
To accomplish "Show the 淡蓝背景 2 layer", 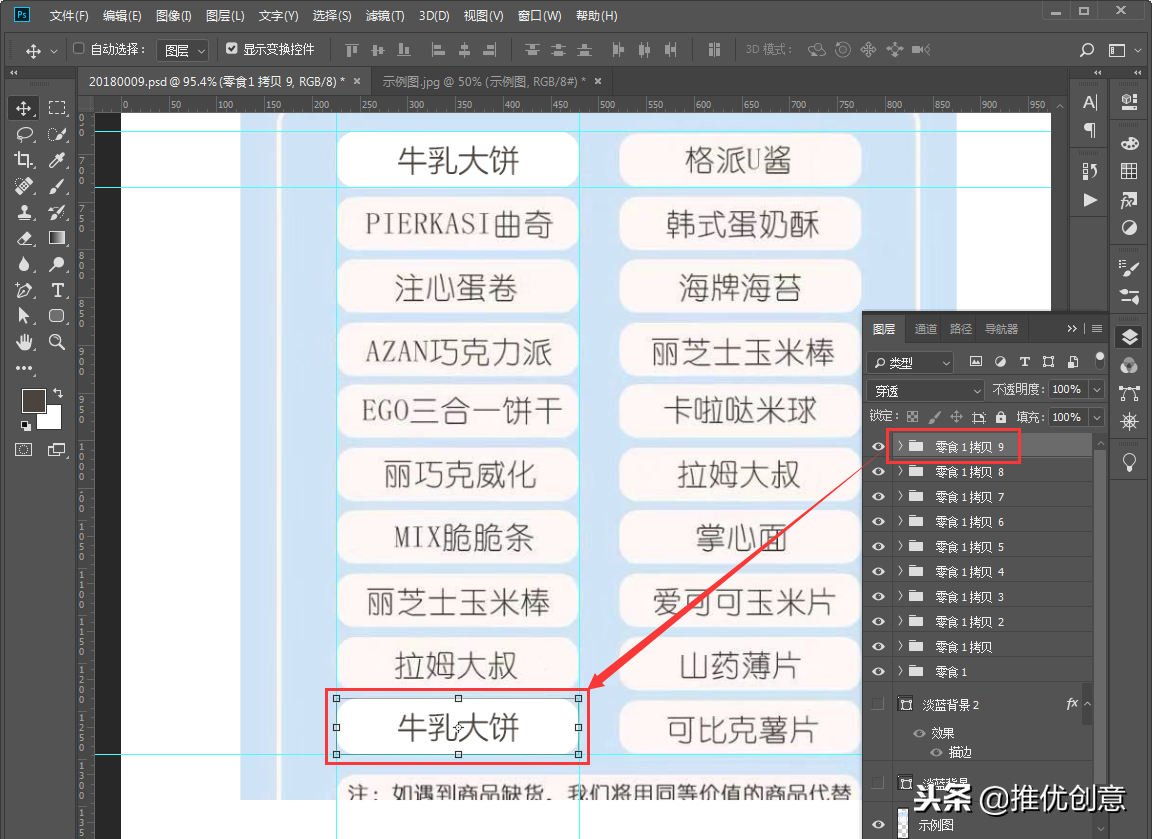I will [877, 705].
